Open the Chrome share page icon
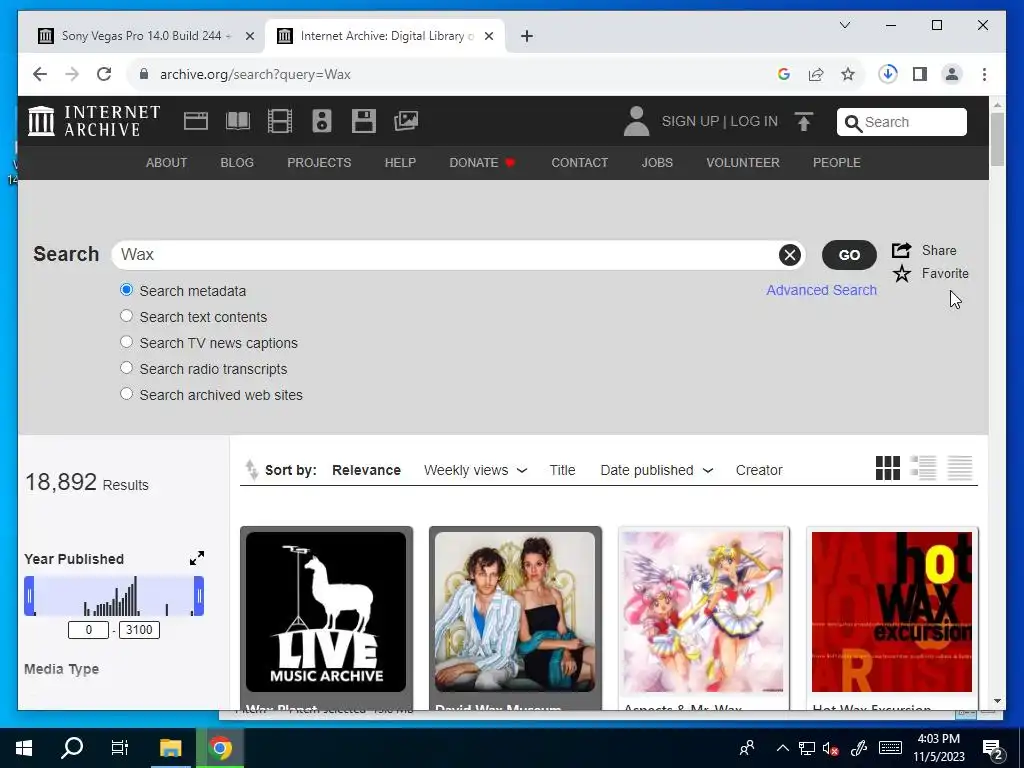Image resolution: width=1024 pixels, height=768 pixels. (816, 74)
